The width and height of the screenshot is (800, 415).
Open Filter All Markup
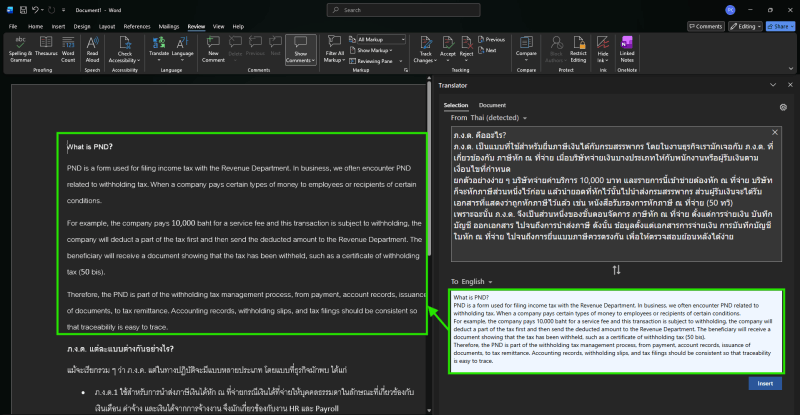click(335, 50)
